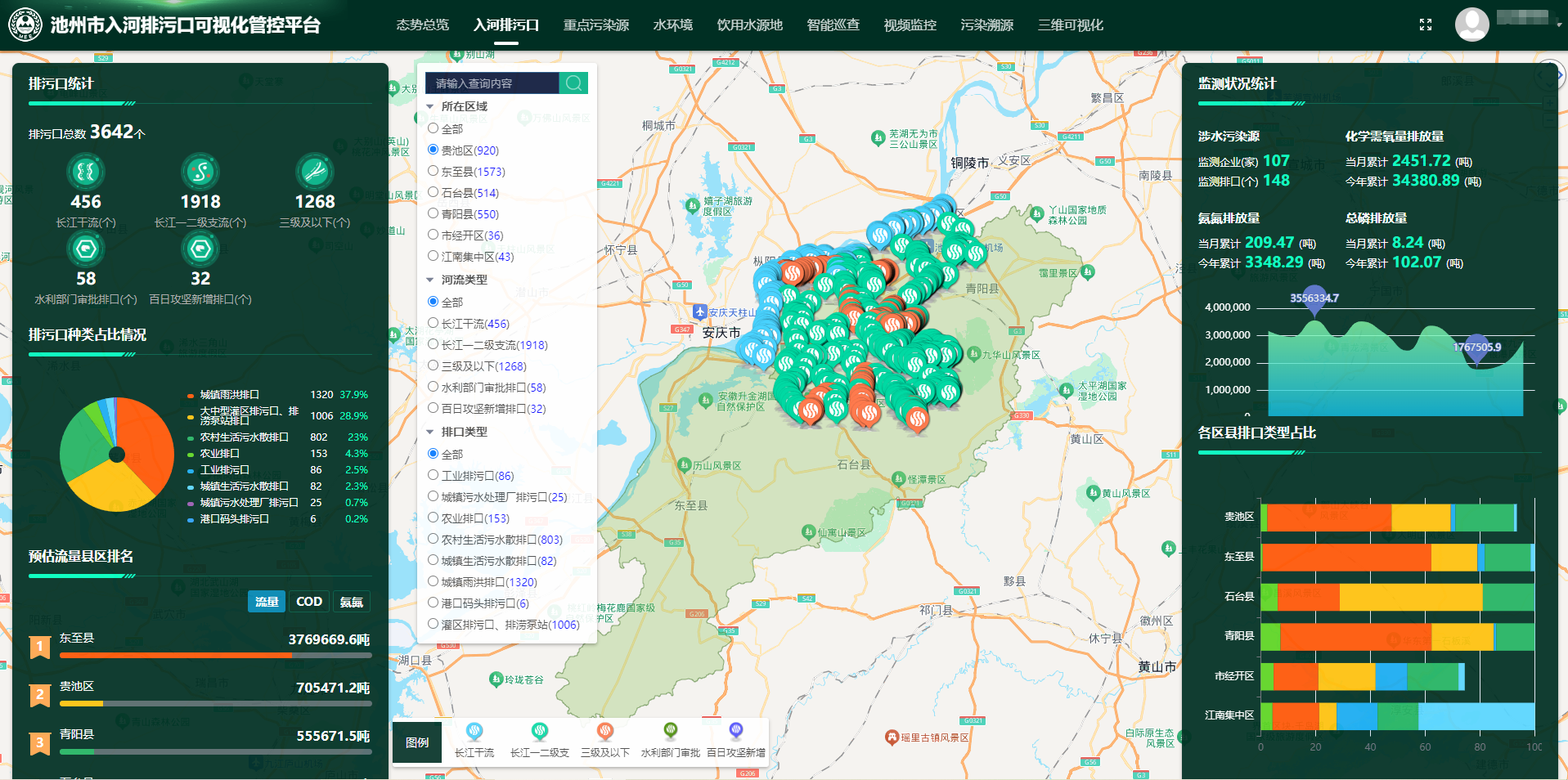Click the 丫山国家地质森林公园 marker

(x=1038, y=215)
